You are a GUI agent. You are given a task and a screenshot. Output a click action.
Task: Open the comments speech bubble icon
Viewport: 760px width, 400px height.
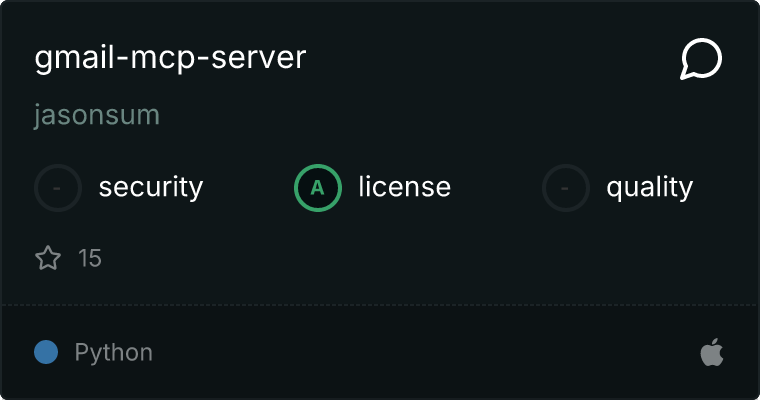[701, 60]
